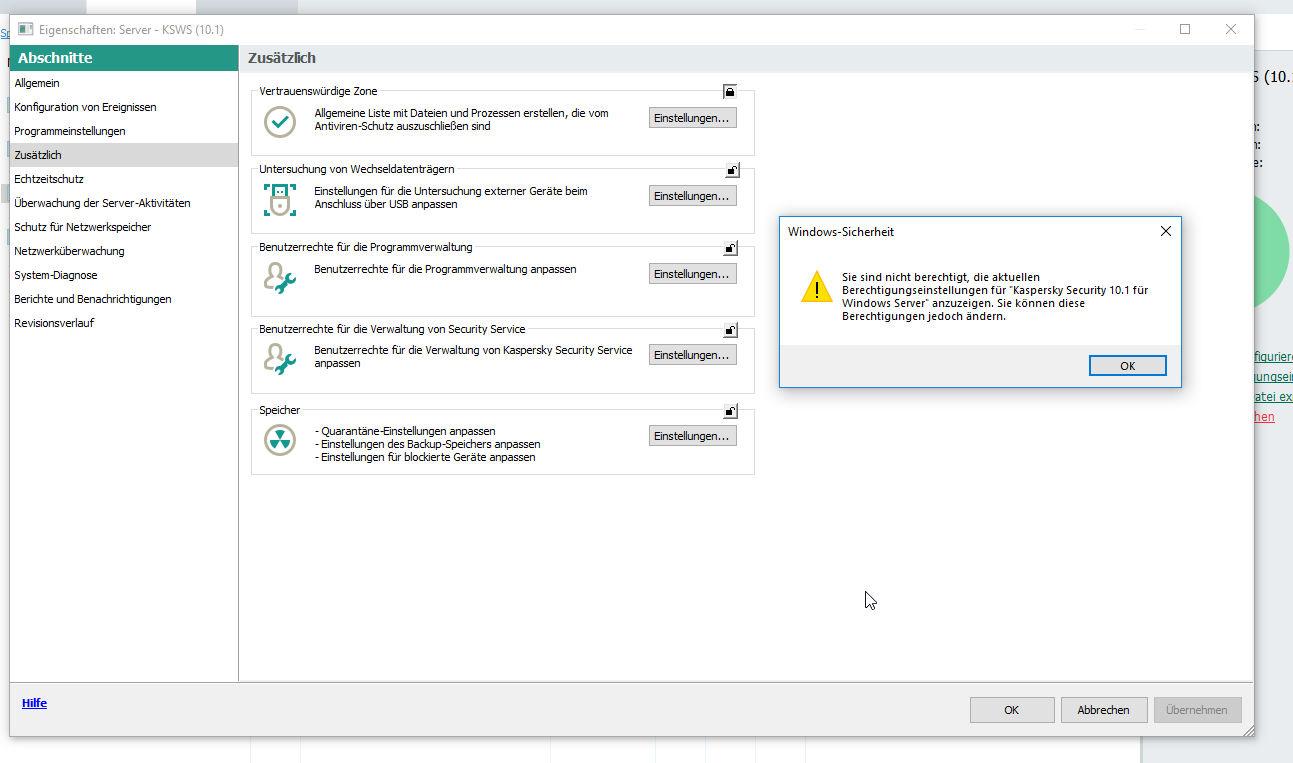The width and height of the screenshot is (1293, 763).
Task: Toggle the lock for Benutzerrechte für die Programmverwaltung
Action: [731, 248]
